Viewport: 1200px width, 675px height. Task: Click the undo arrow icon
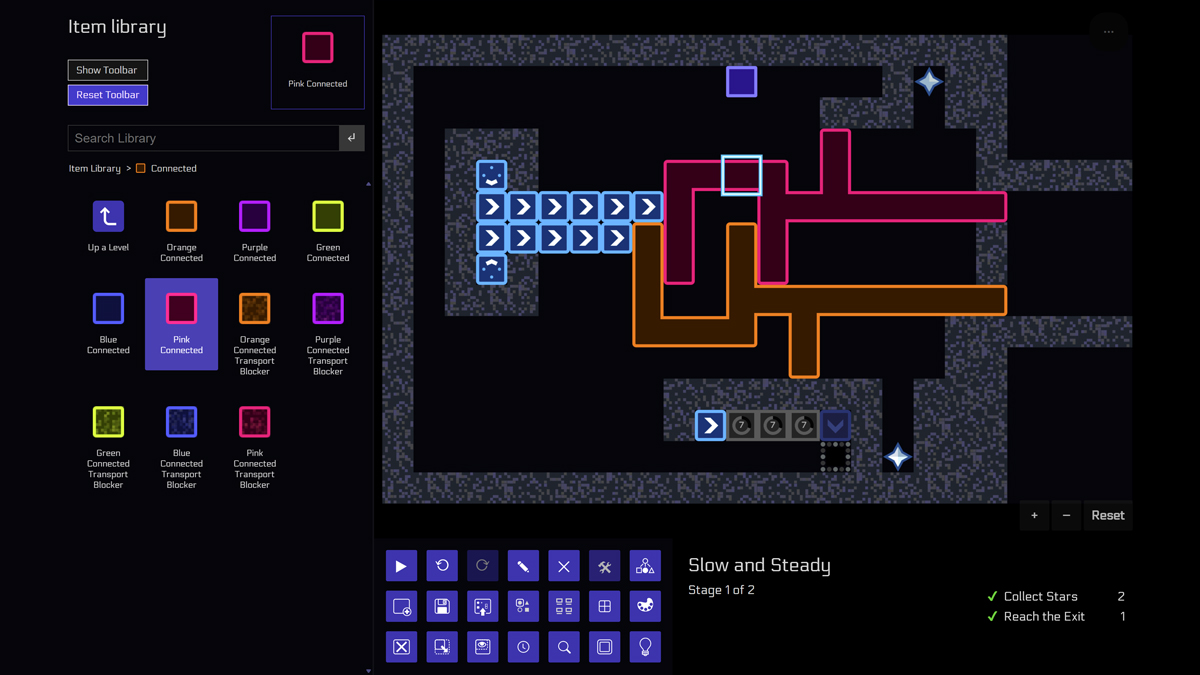(x=442, y=565)
